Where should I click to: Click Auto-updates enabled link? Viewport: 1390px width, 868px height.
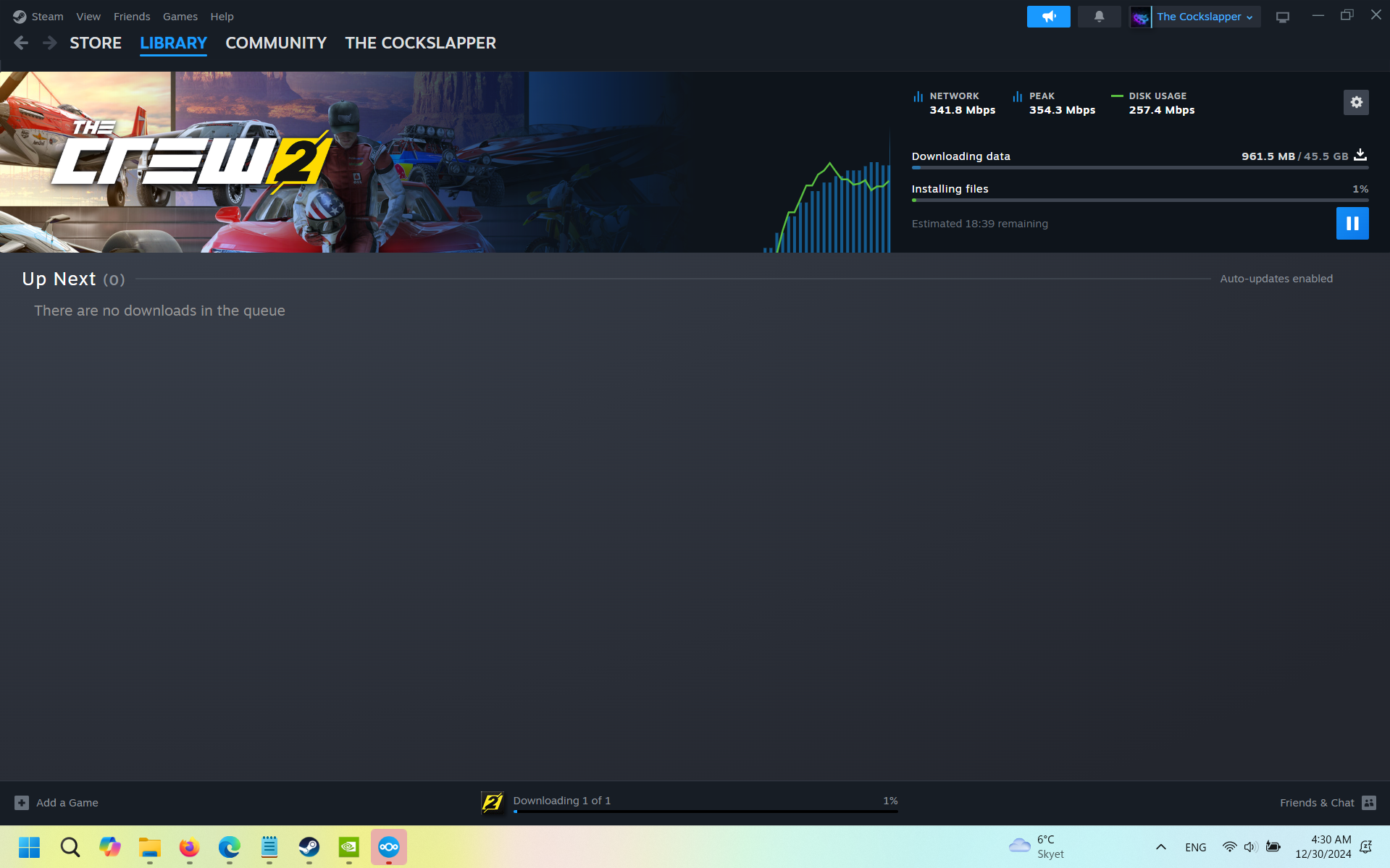(x=1276, y=279)
